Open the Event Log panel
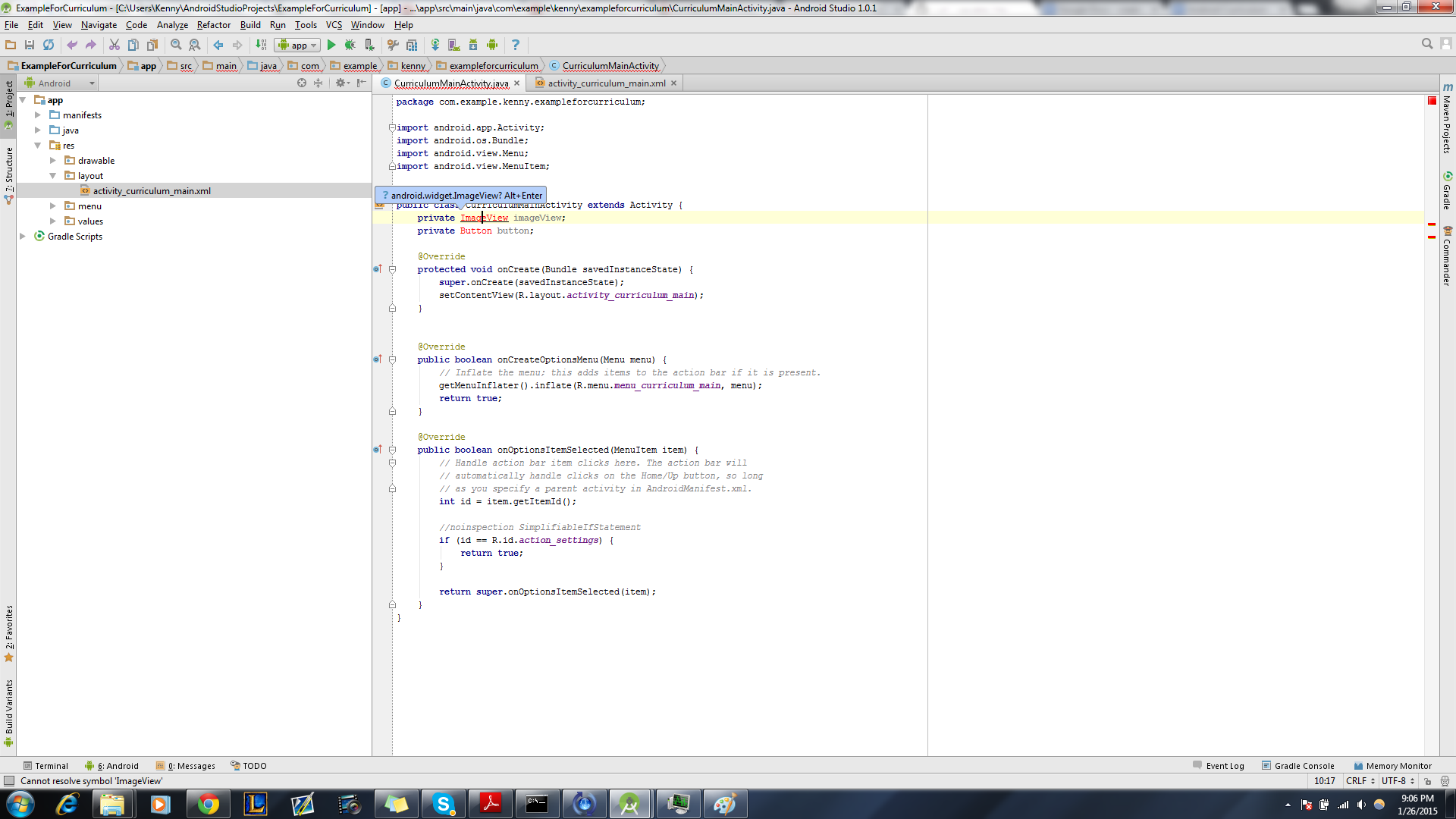 coord(1219,766)
